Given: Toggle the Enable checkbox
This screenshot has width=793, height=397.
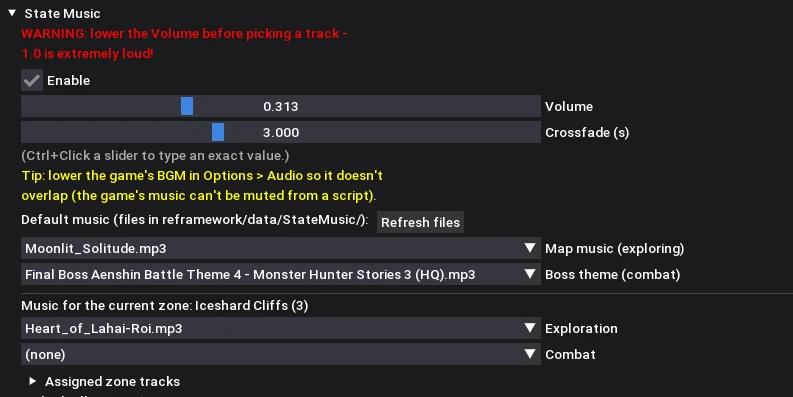Looking at the screenshot, I should (x=32, y=80).
